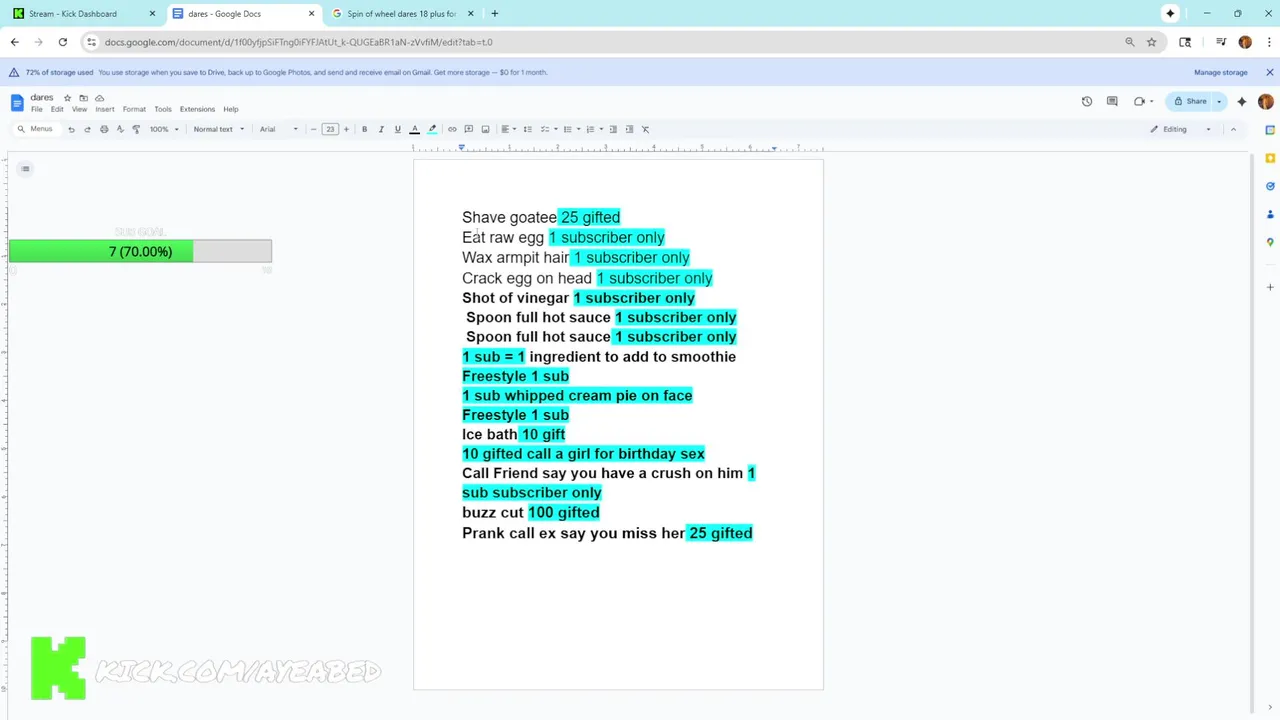Click the Menus search box
This screenshot has height=720, width=1280.
pos(35,129)
